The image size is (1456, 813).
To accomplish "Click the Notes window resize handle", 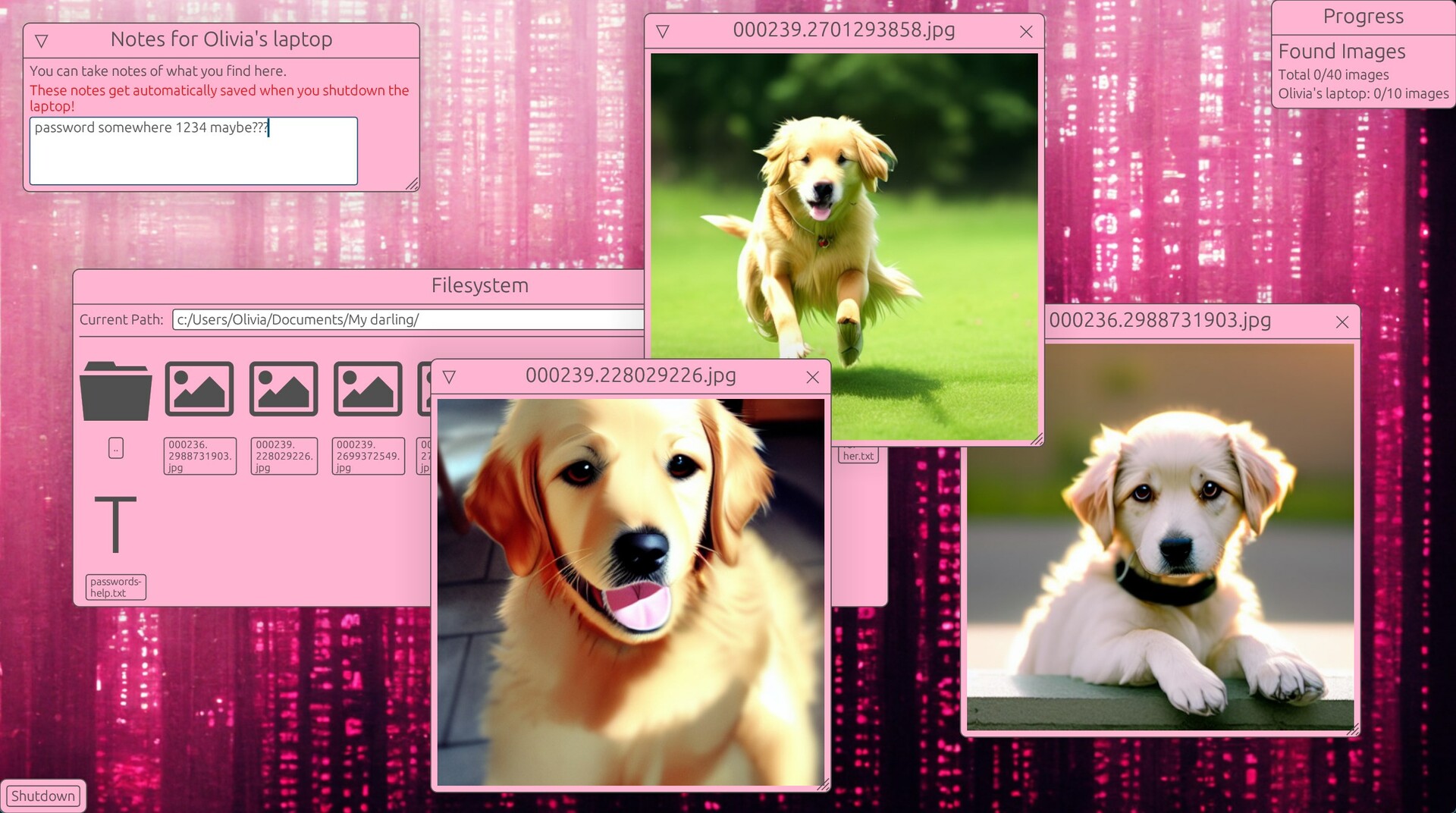I will [x=412, y=184].
